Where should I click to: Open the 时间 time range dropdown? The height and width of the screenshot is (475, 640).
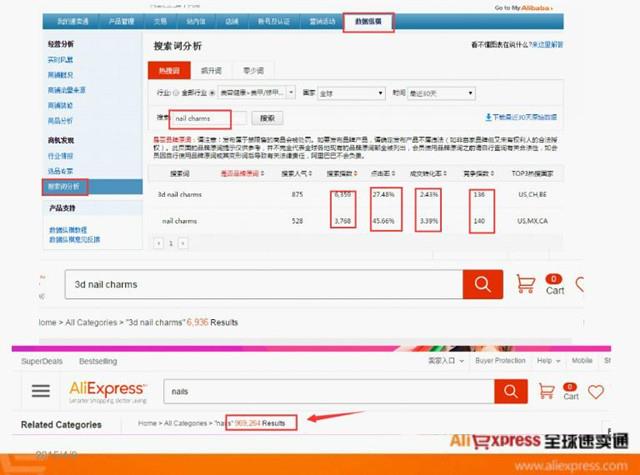coord(441,93)
